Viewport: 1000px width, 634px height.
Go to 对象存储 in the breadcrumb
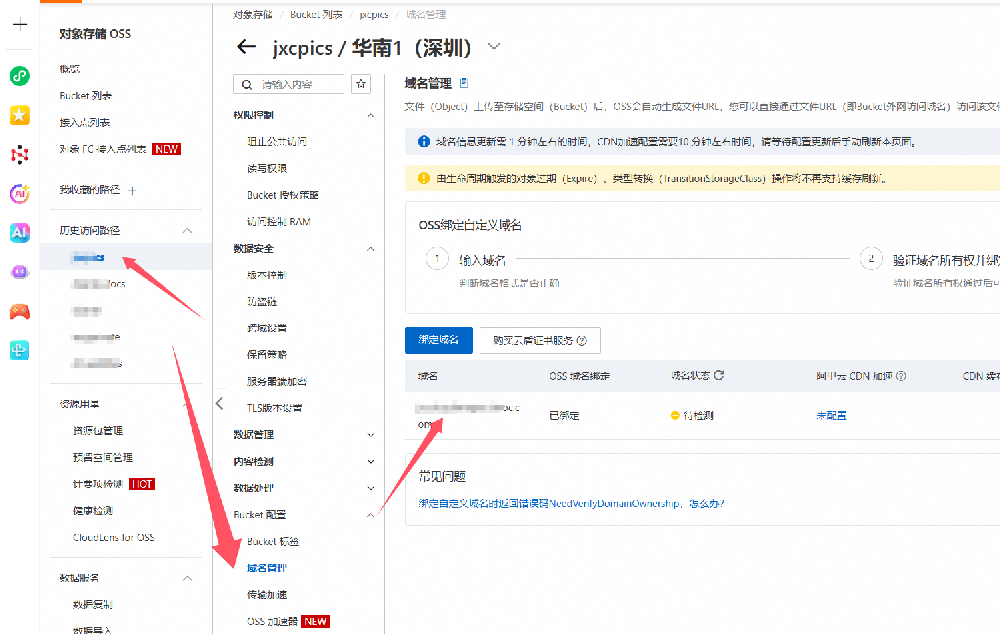click(253, 15)
